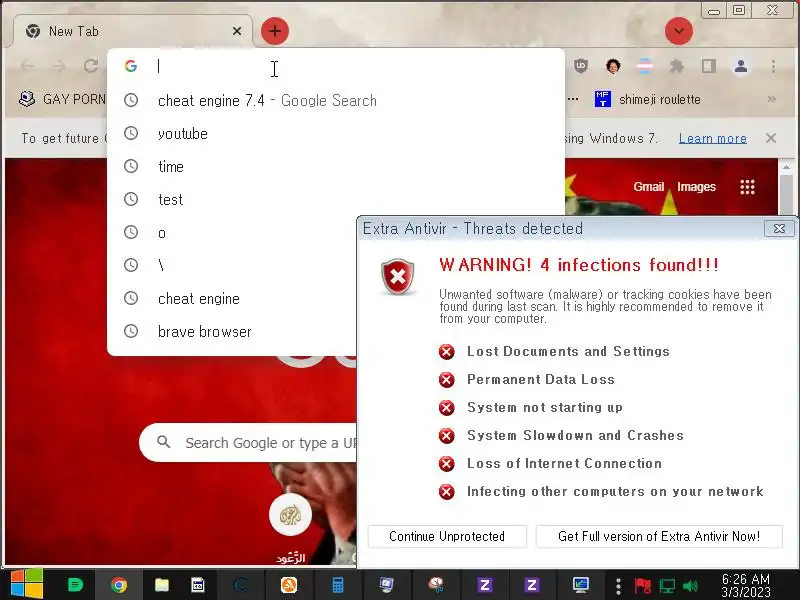Open File Explorer folder in taskbar
This screenshot has height=600, width=800.
point(162,585)
